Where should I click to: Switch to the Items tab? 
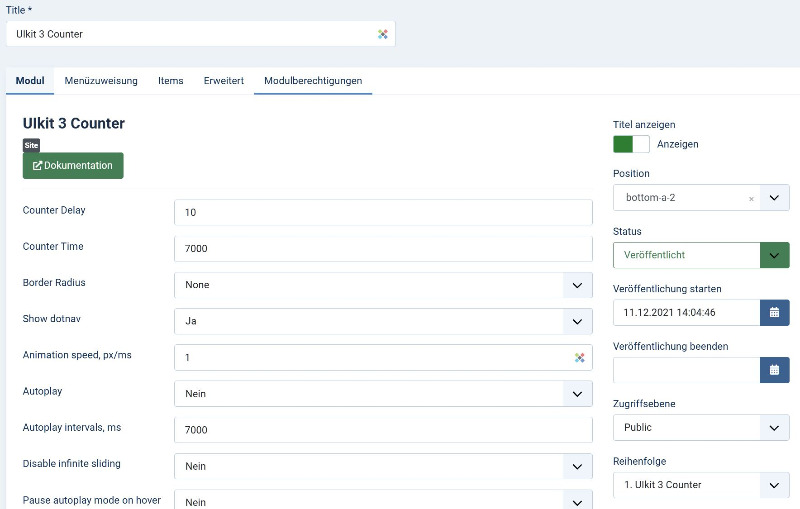(170, 80)
